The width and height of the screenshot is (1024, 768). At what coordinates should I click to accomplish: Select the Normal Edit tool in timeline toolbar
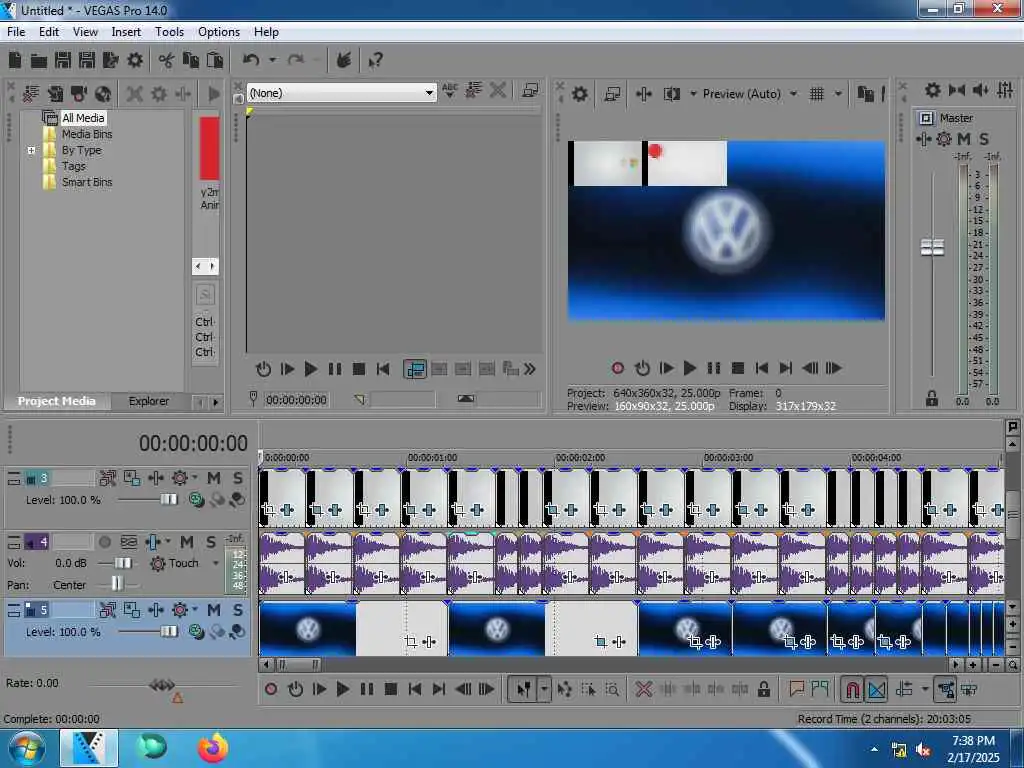pos(523,689)
